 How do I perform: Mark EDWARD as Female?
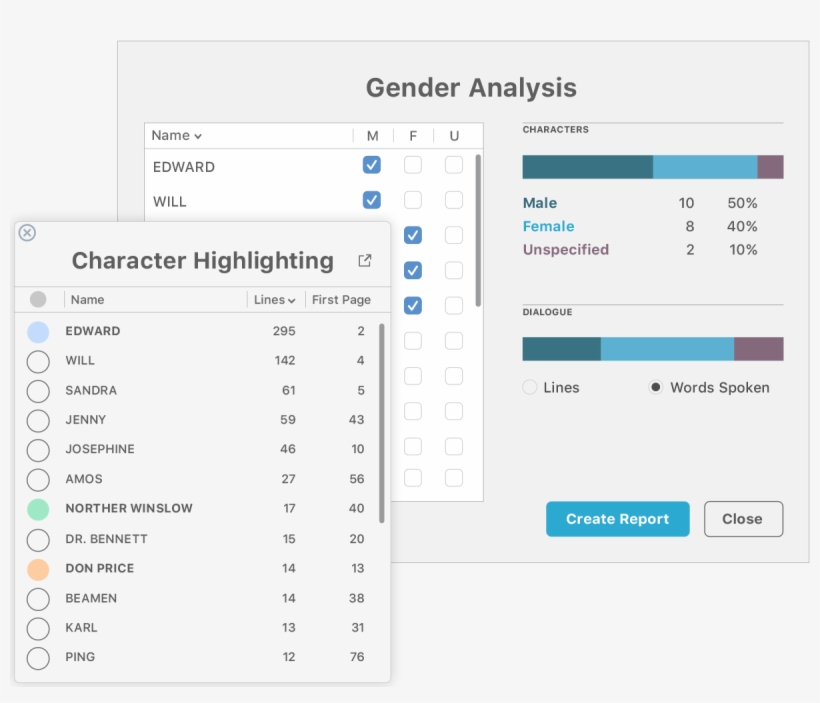click(x=412, y=165)
